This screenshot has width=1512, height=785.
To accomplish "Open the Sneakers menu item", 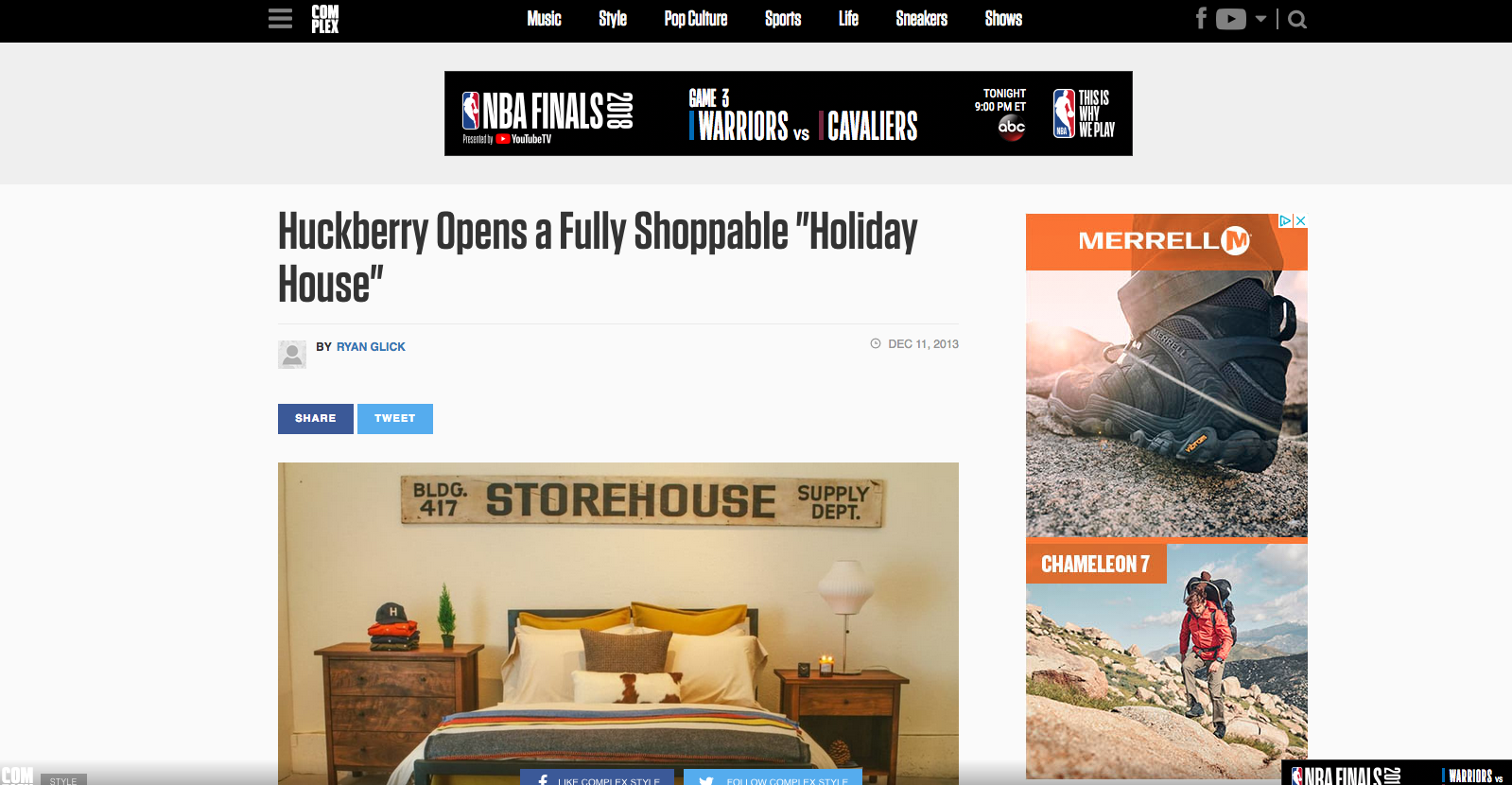I will click(922, 19).
